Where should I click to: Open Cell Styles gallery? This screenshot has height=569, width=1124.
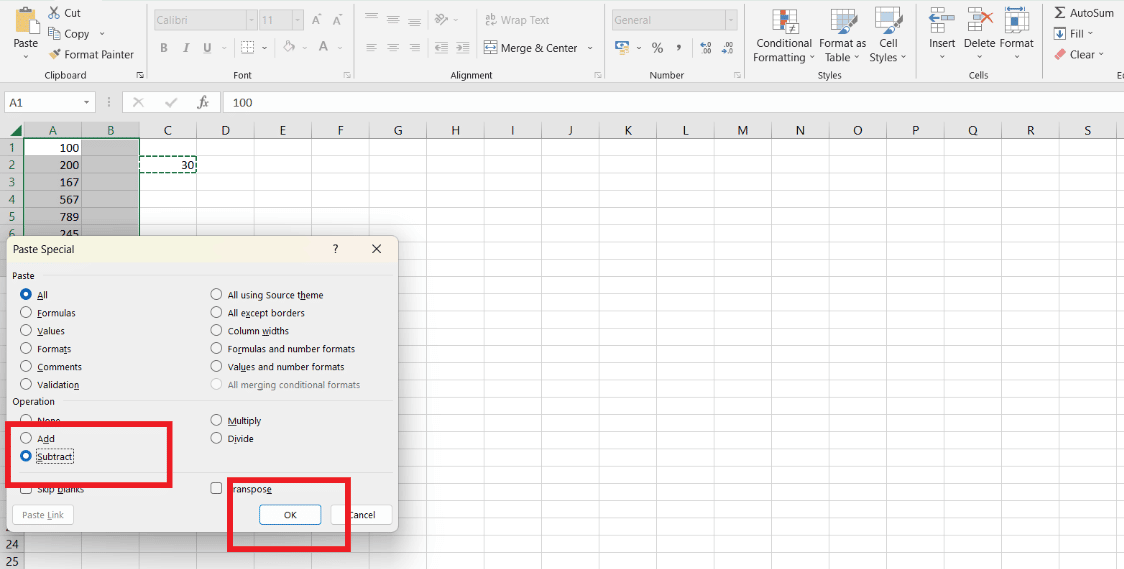coord(888,36)
